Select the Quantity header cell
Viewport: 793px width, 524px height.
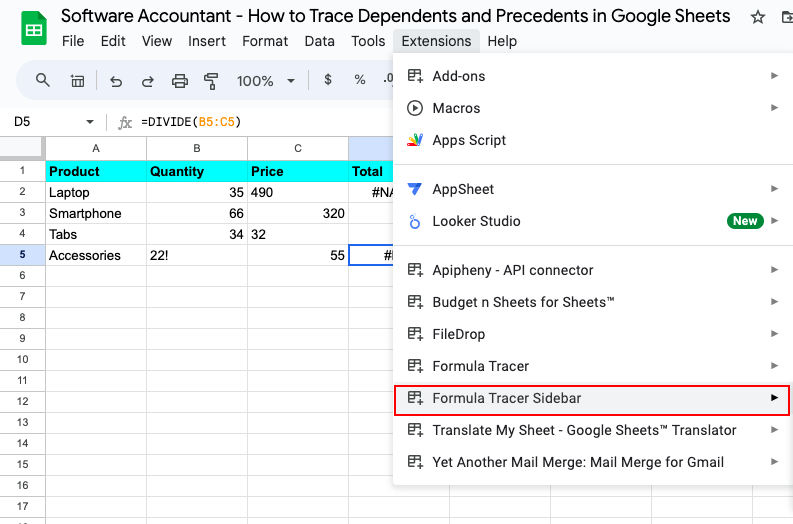tap(197, 171)
